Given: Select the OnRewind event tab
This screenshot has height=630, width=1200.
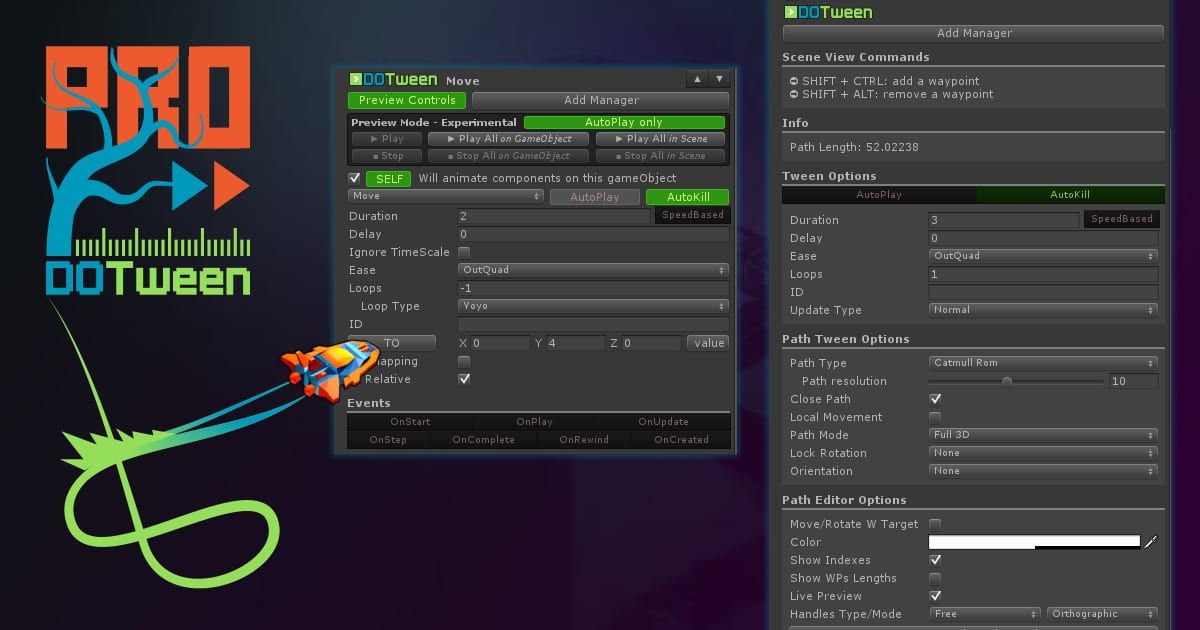Looking at the screenshot, I should point(584,440).
